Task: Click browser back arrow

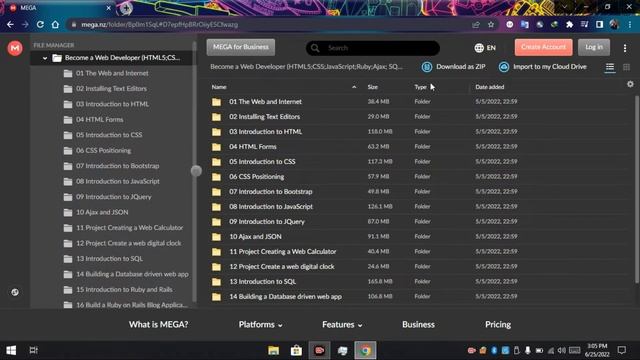Action: 10,24
